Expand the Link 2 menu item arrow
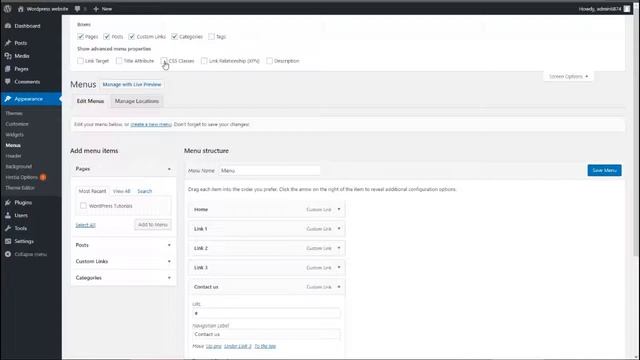Screen dimensions: 640x360 coord(339,248)
